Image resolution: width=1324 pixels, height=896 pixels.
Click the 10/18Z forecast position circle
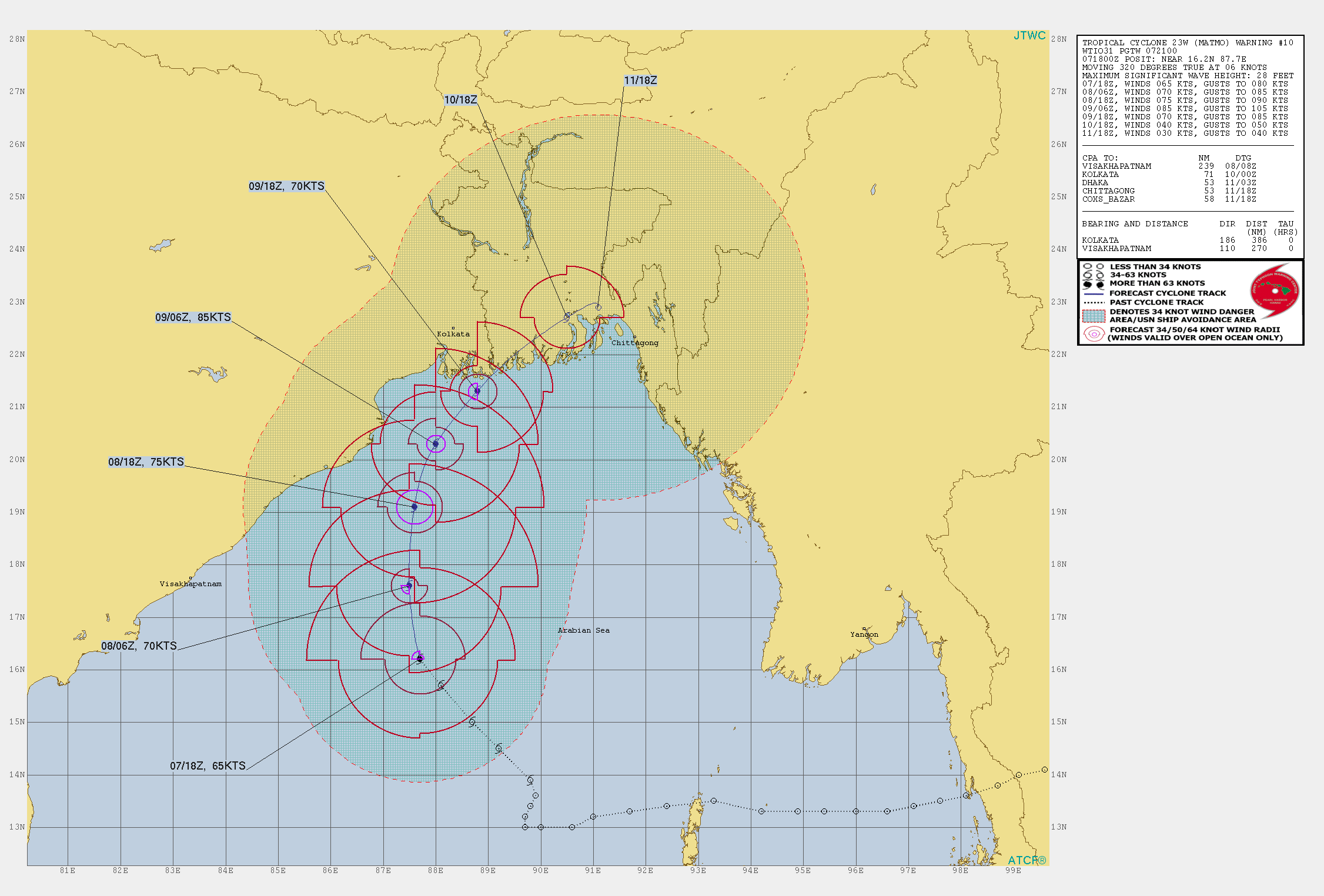tap(567, 317)
